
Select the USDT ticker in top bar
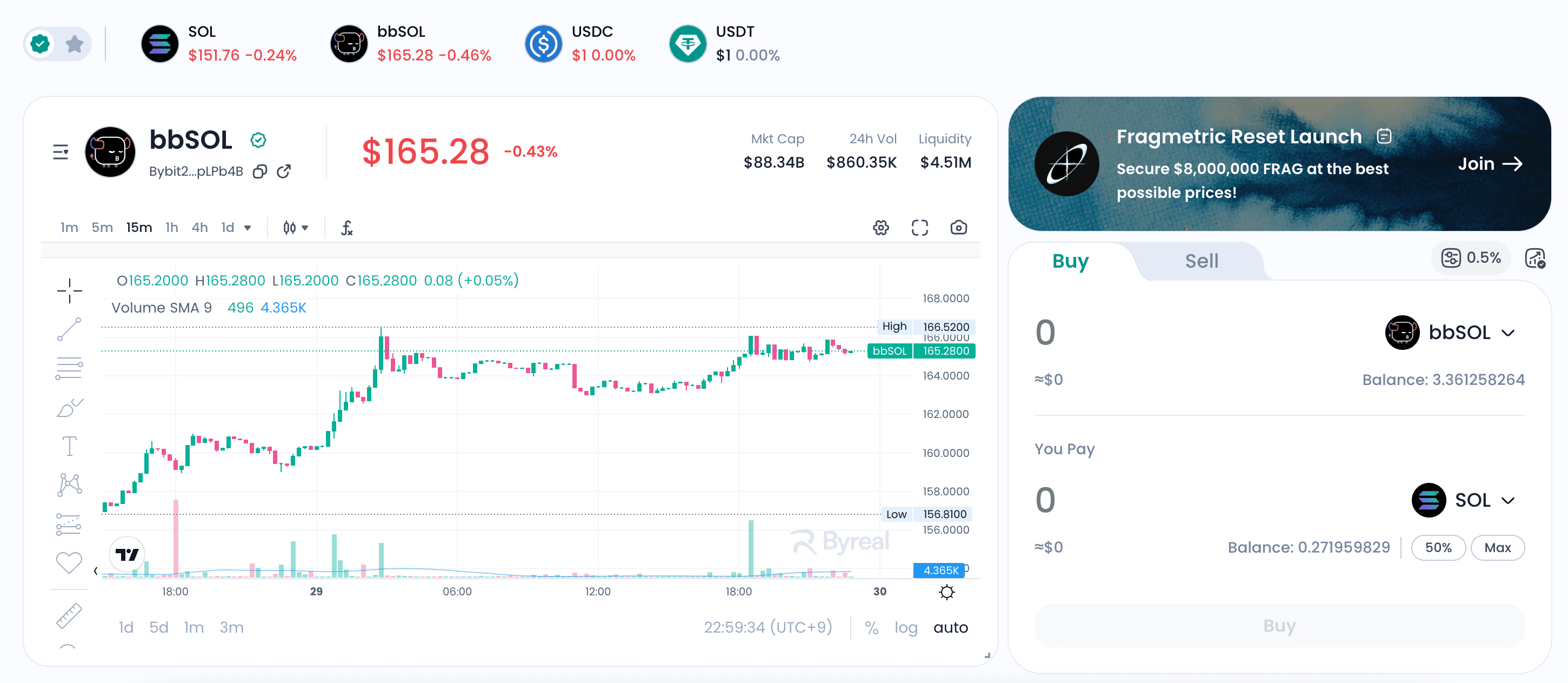pos(724,44)
